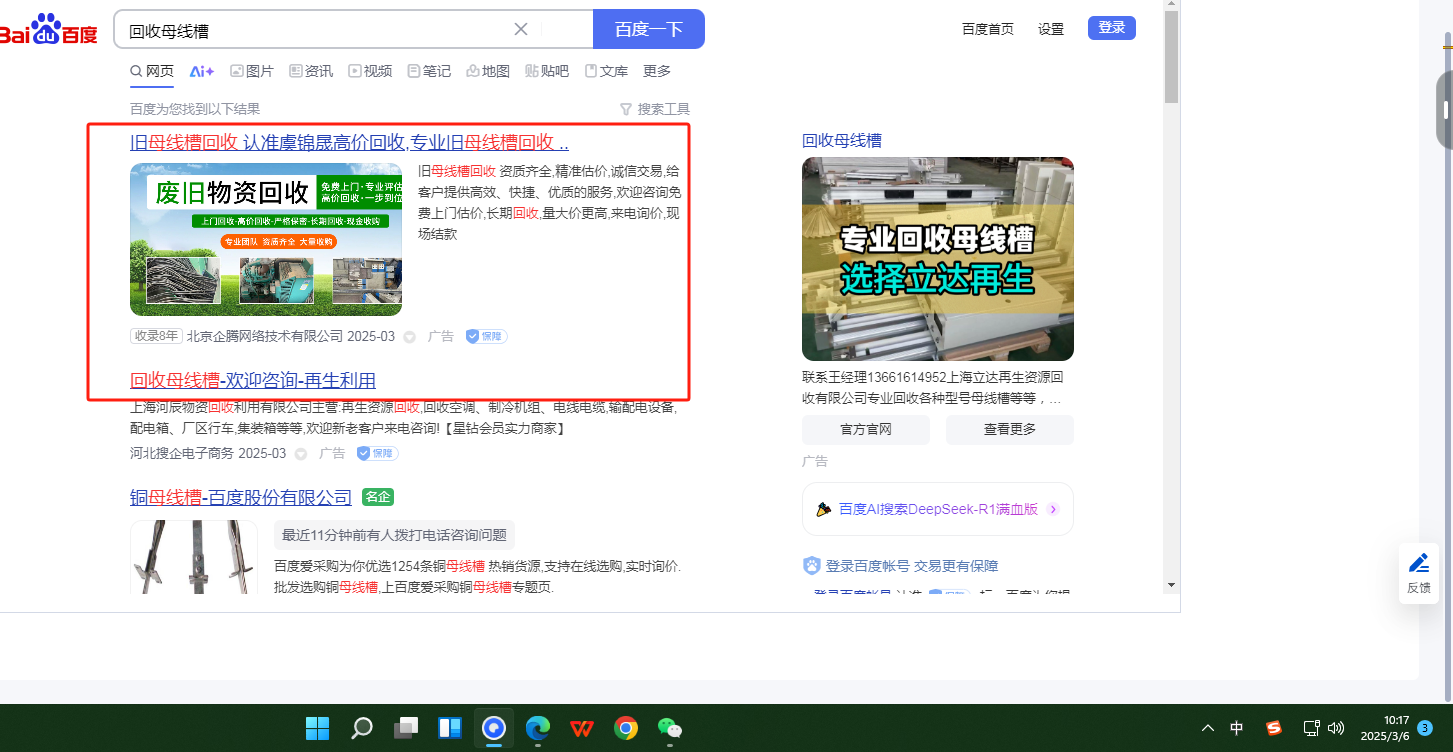The height and width of the screenshot is (752, 1453).
Task: Open 回收母线槽-欢迎咨询-再生利用 result link
Action: (253, 380)
